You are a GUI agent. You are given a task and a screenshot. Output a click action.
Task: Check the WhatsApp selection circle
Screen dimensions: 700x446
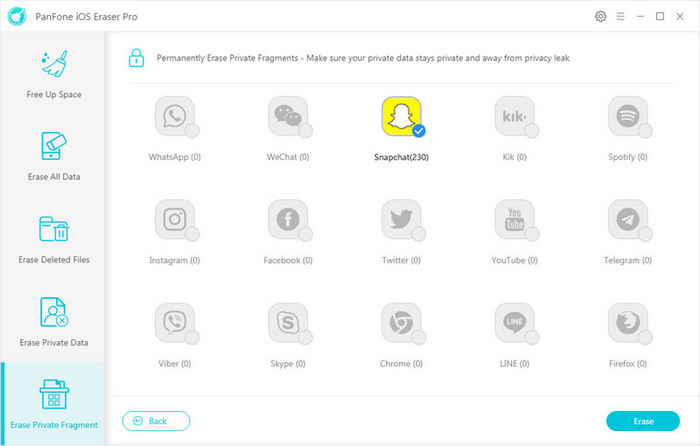click(x=192, y=131)
